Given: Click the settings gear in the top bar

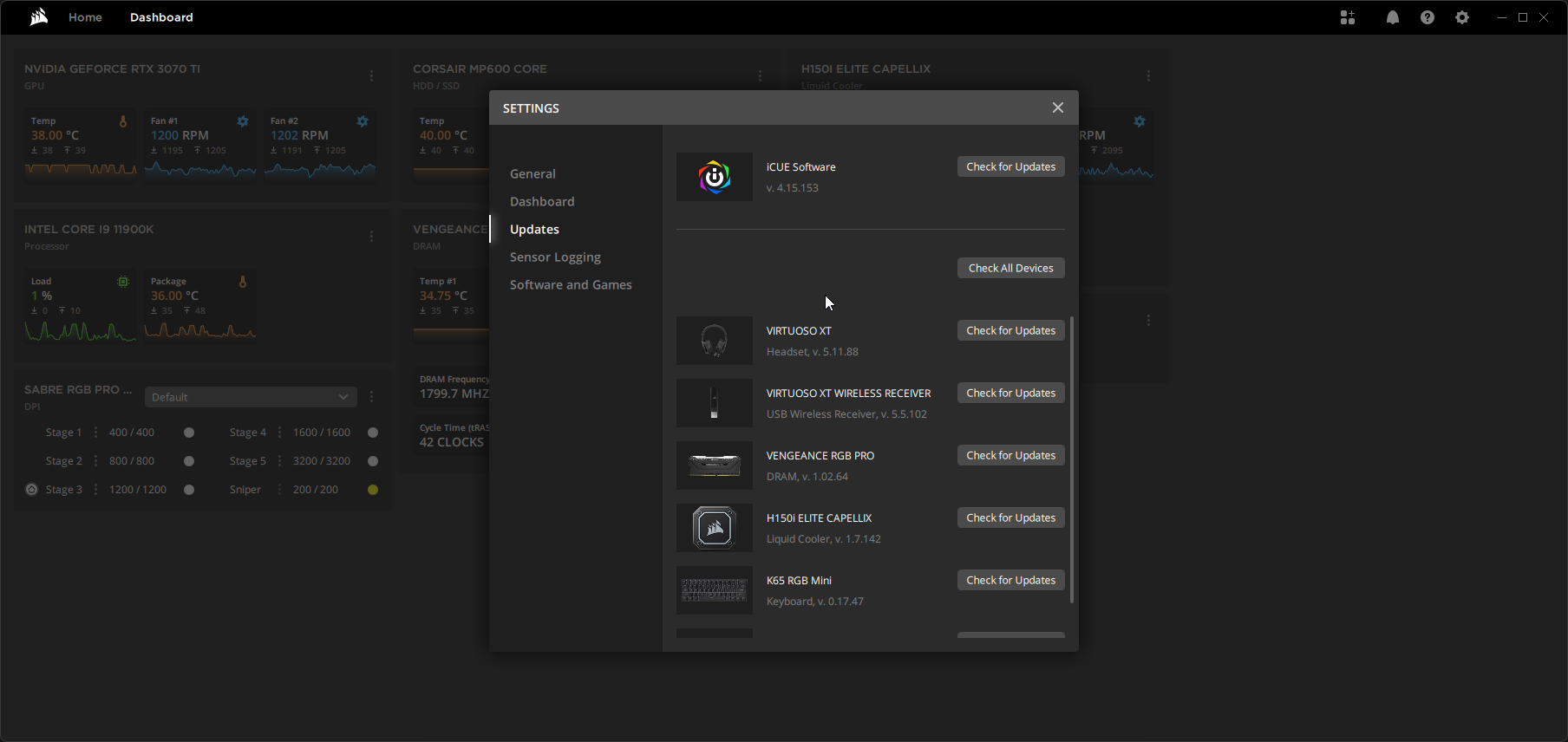Looking at the screenshot, I should tap(1462, 17).
